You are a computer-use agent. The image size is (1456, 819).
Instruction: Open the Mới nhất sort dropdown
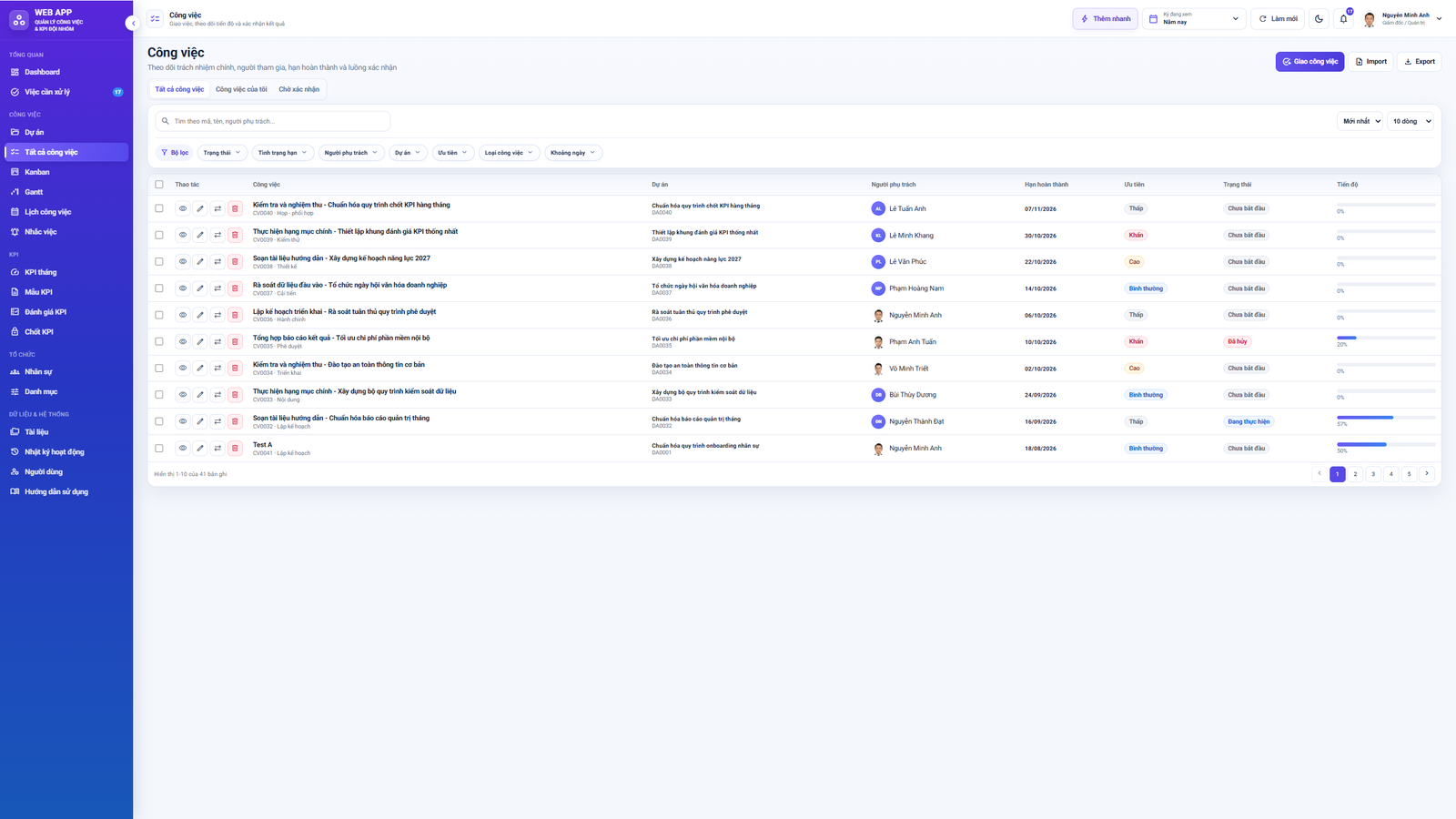(x=1360, y=121)
